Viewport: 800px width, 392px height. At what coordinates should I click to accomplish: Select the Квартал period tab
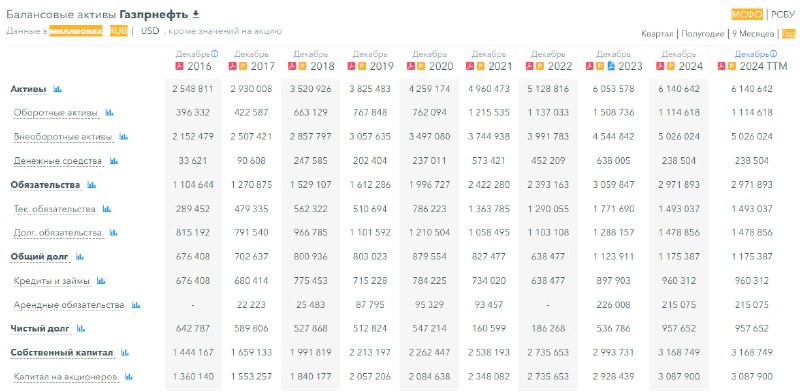(x=657, y=34)
